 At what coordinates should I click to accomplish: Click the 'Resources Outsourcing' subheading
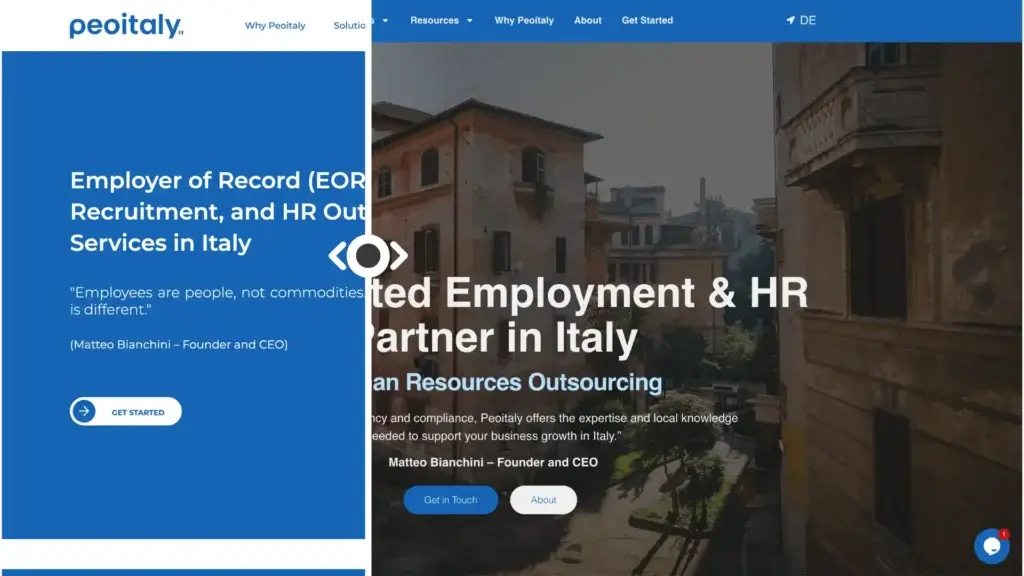point(534,382)
